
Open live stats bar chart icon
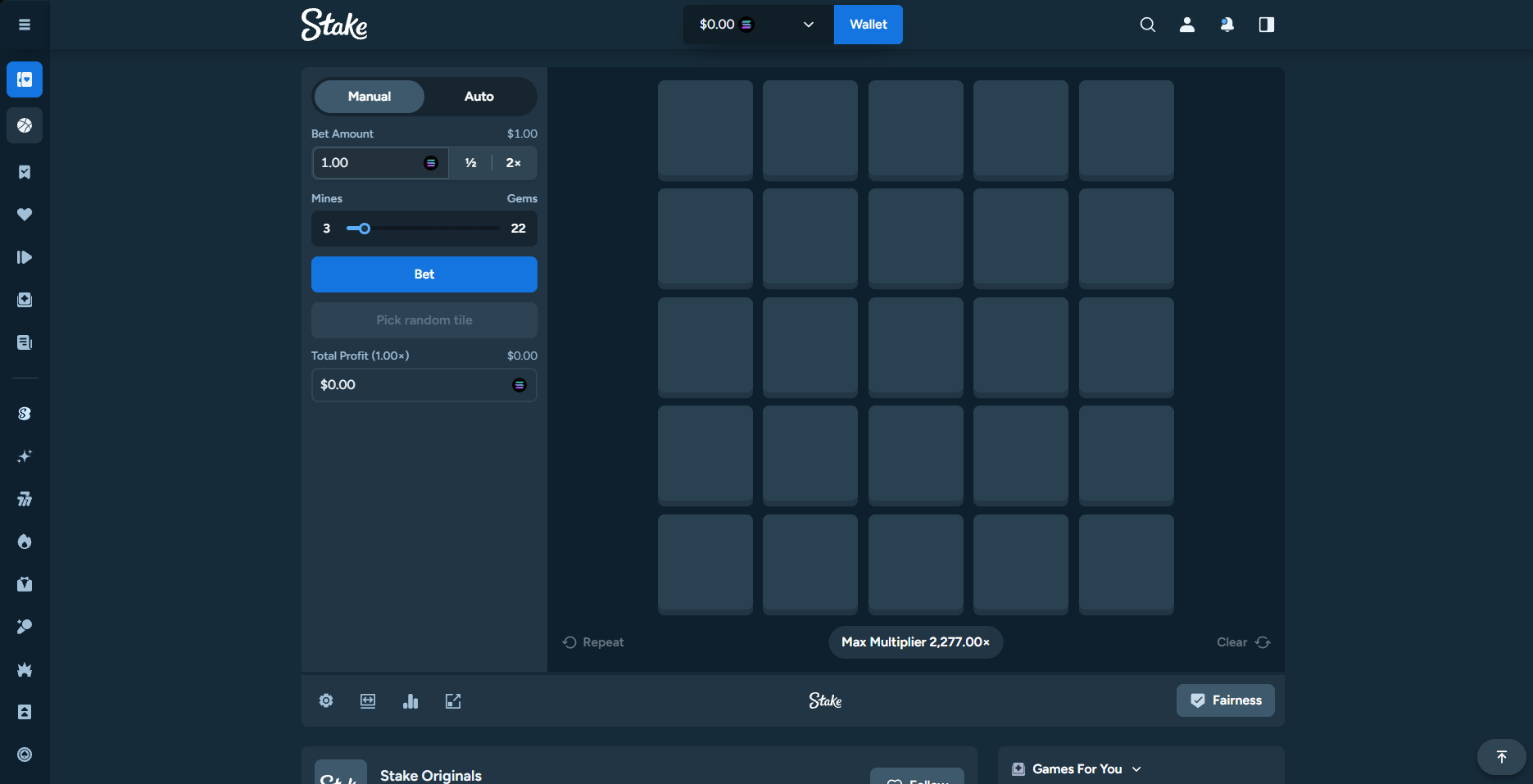[410, 700]
